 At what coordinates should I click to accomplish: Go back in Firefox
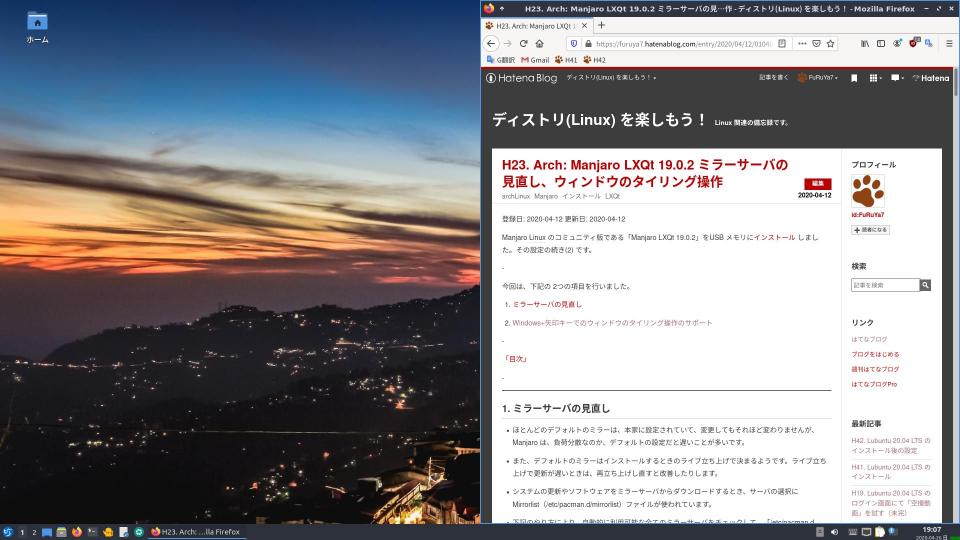[491, 43]
